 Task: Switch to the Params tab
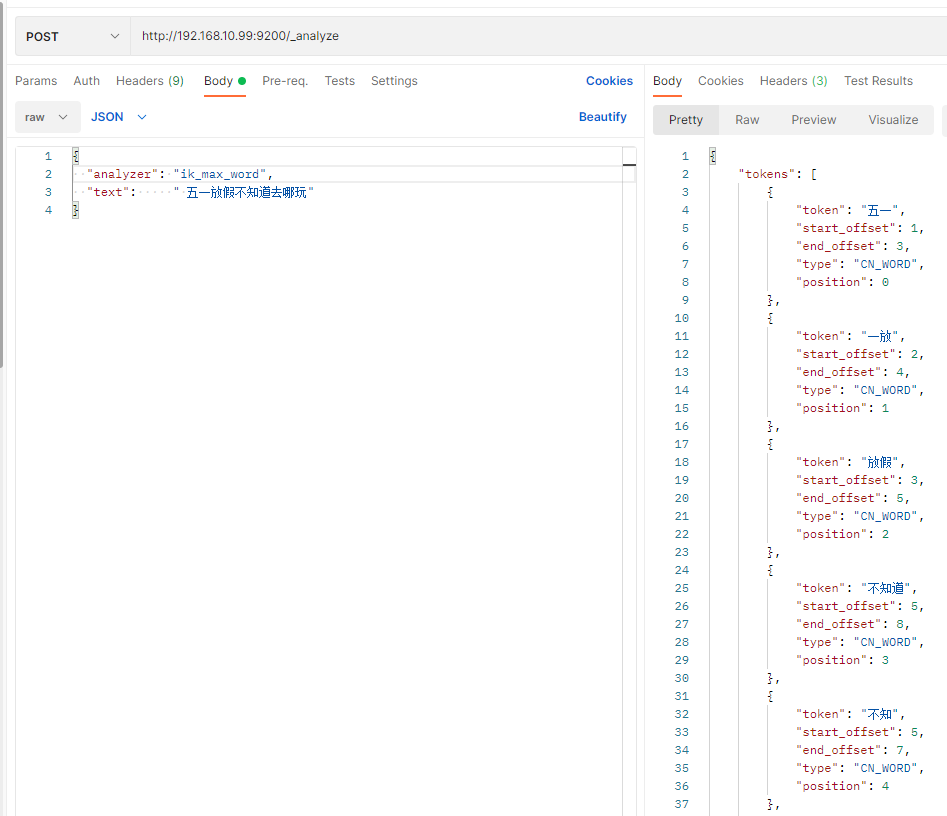click(36, 81)
